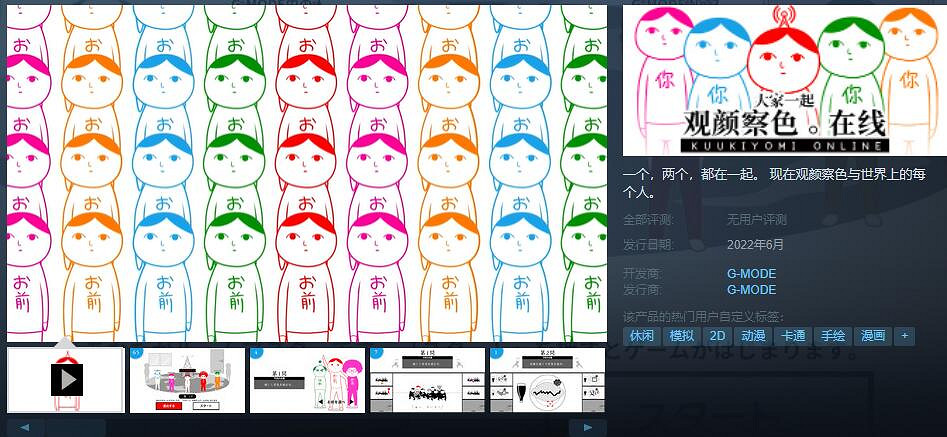
Task: Click the 开发商 label
Action: click(643, 273)
